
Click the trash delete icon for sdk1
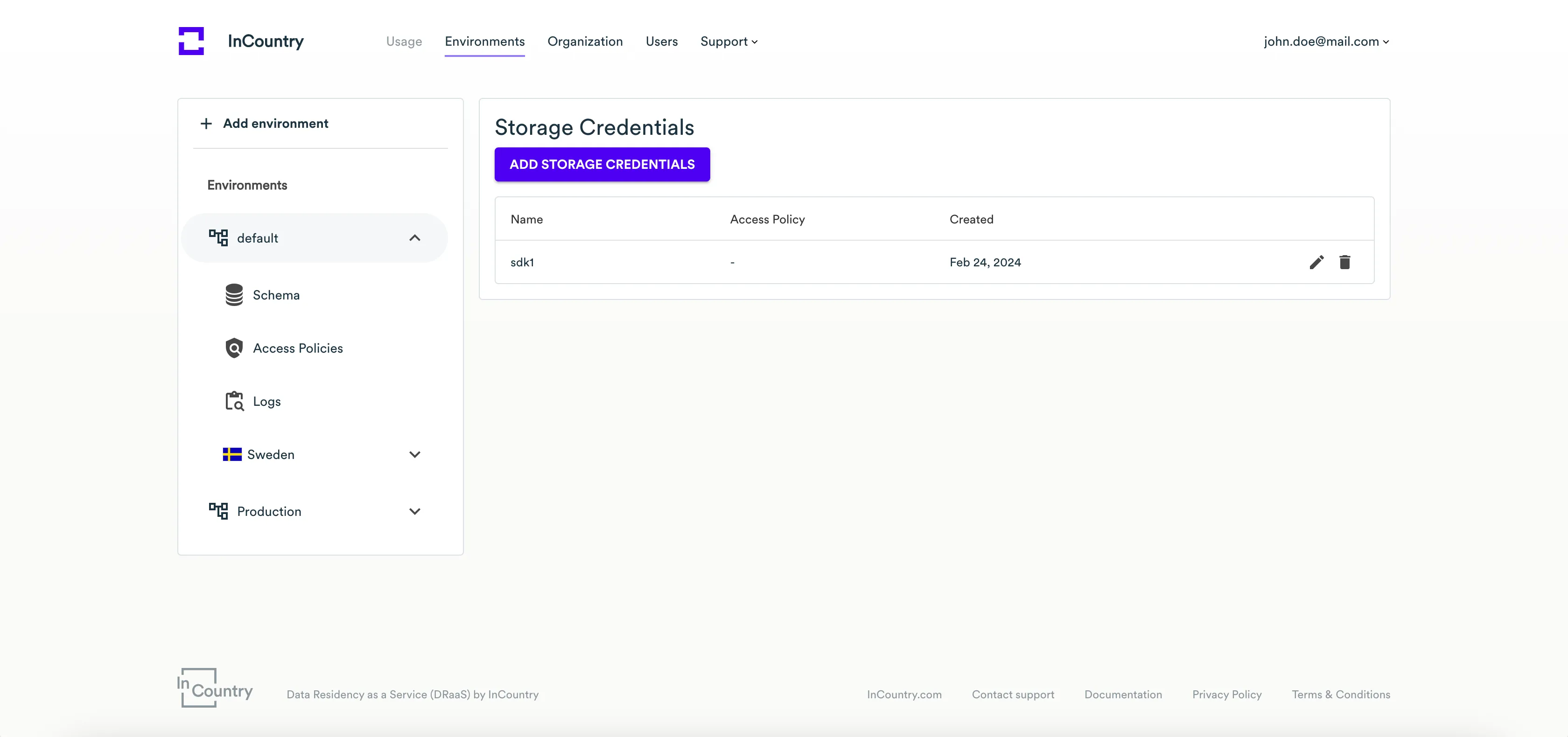pyautogui.click(x=1344, y=262)
